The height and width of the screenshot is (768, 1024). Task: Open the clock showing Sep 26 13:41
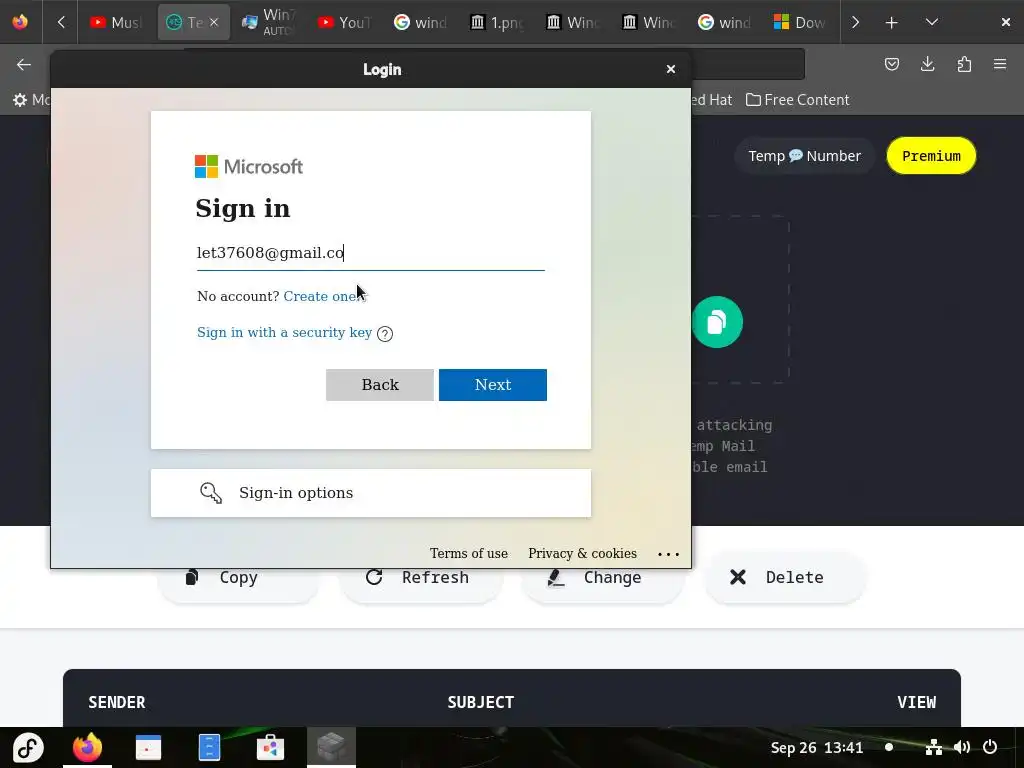816,748
